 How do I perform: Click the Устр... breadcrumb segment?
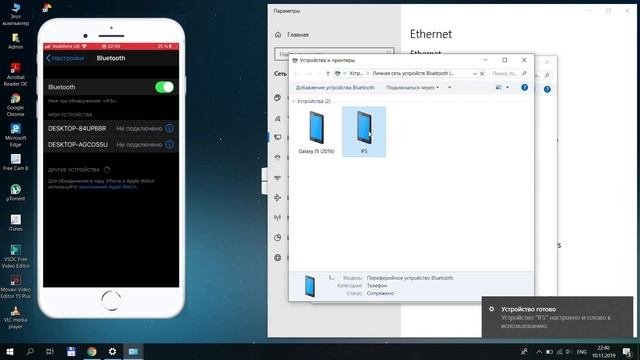pyautogui.click(x=356, y=73)
